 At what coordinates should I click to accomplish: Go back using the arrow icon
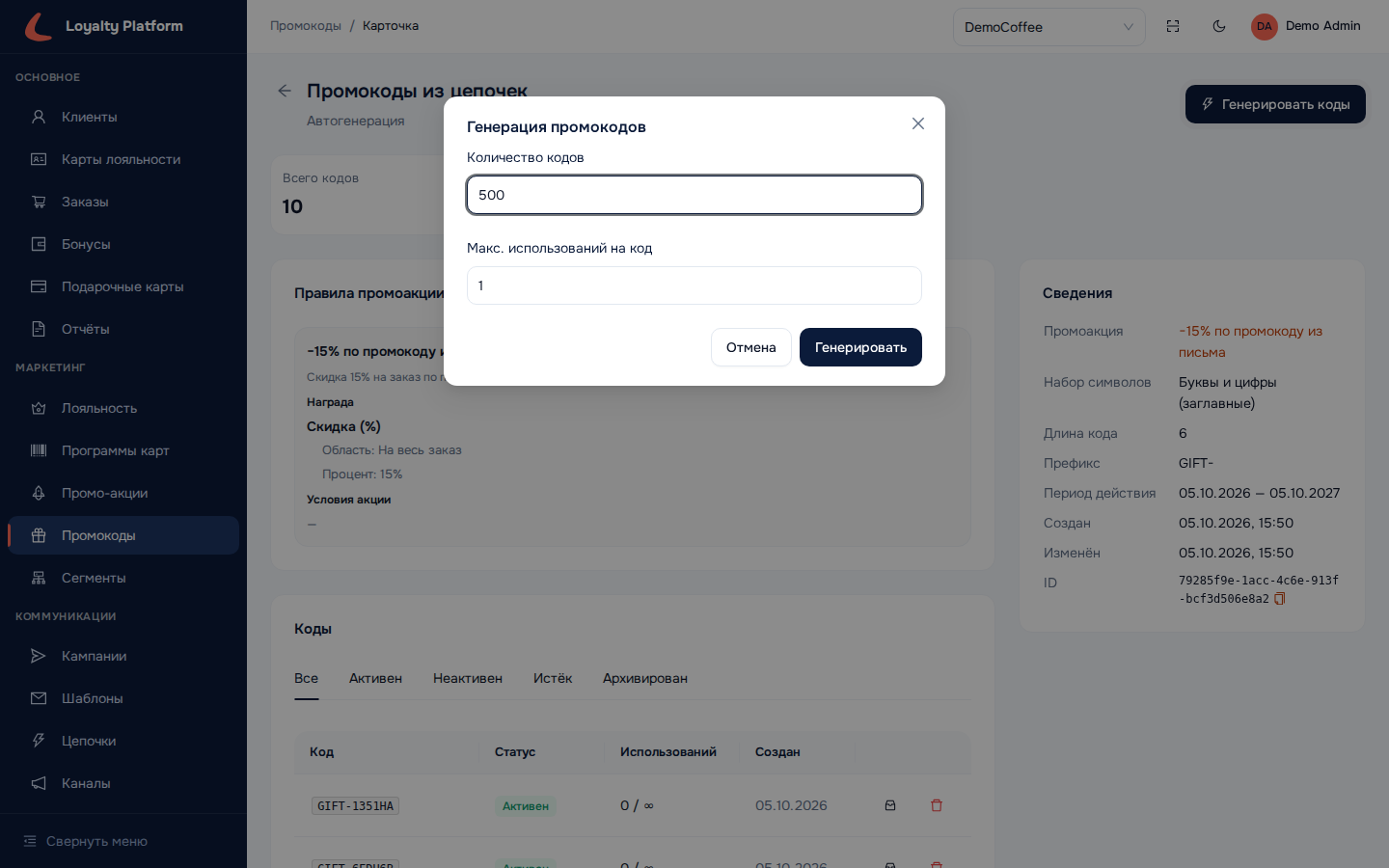pos(285,91)
